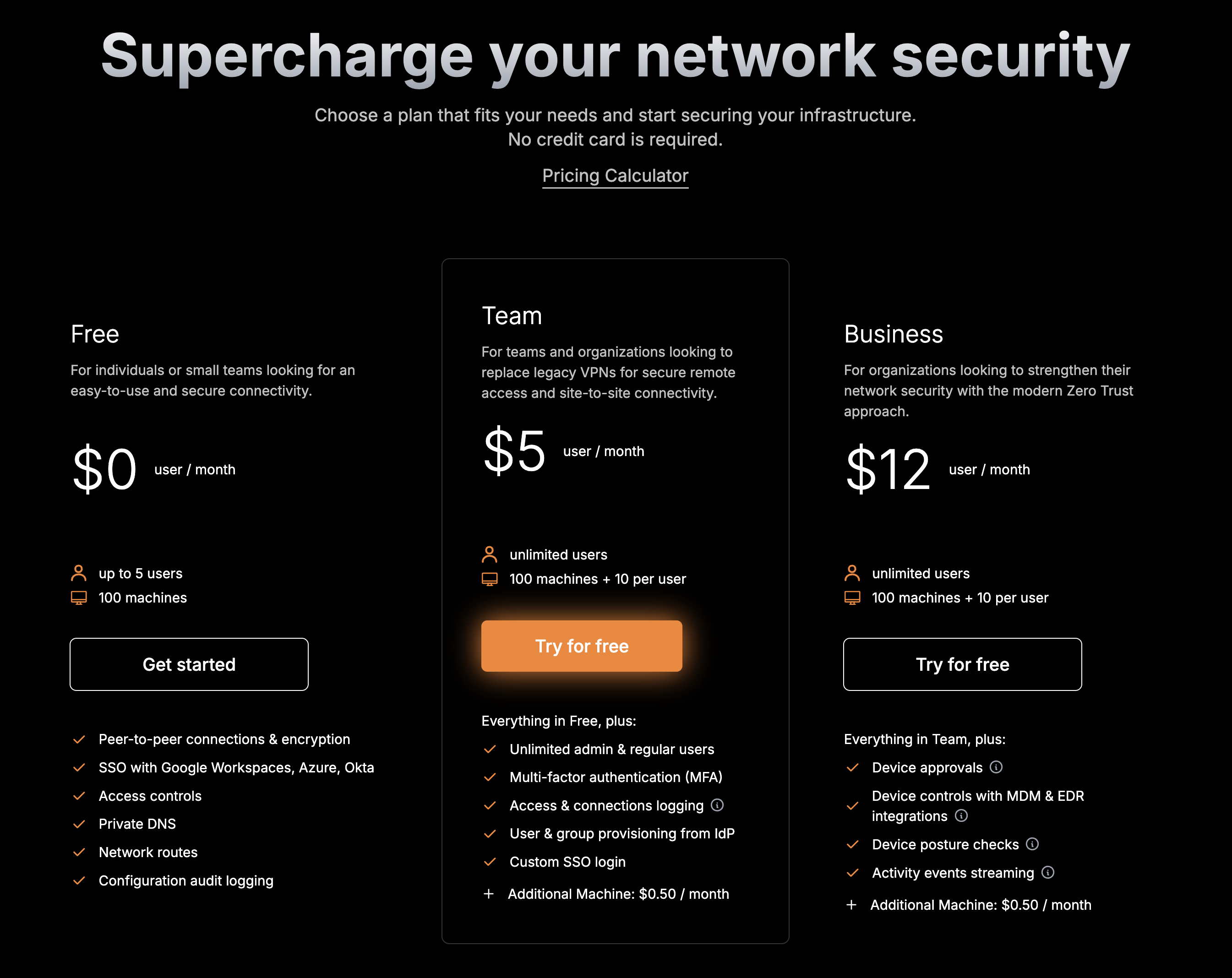Click info icon beside Access & connections logging
The height and width of the screenshot is (978, 1232).
(717, 805)
